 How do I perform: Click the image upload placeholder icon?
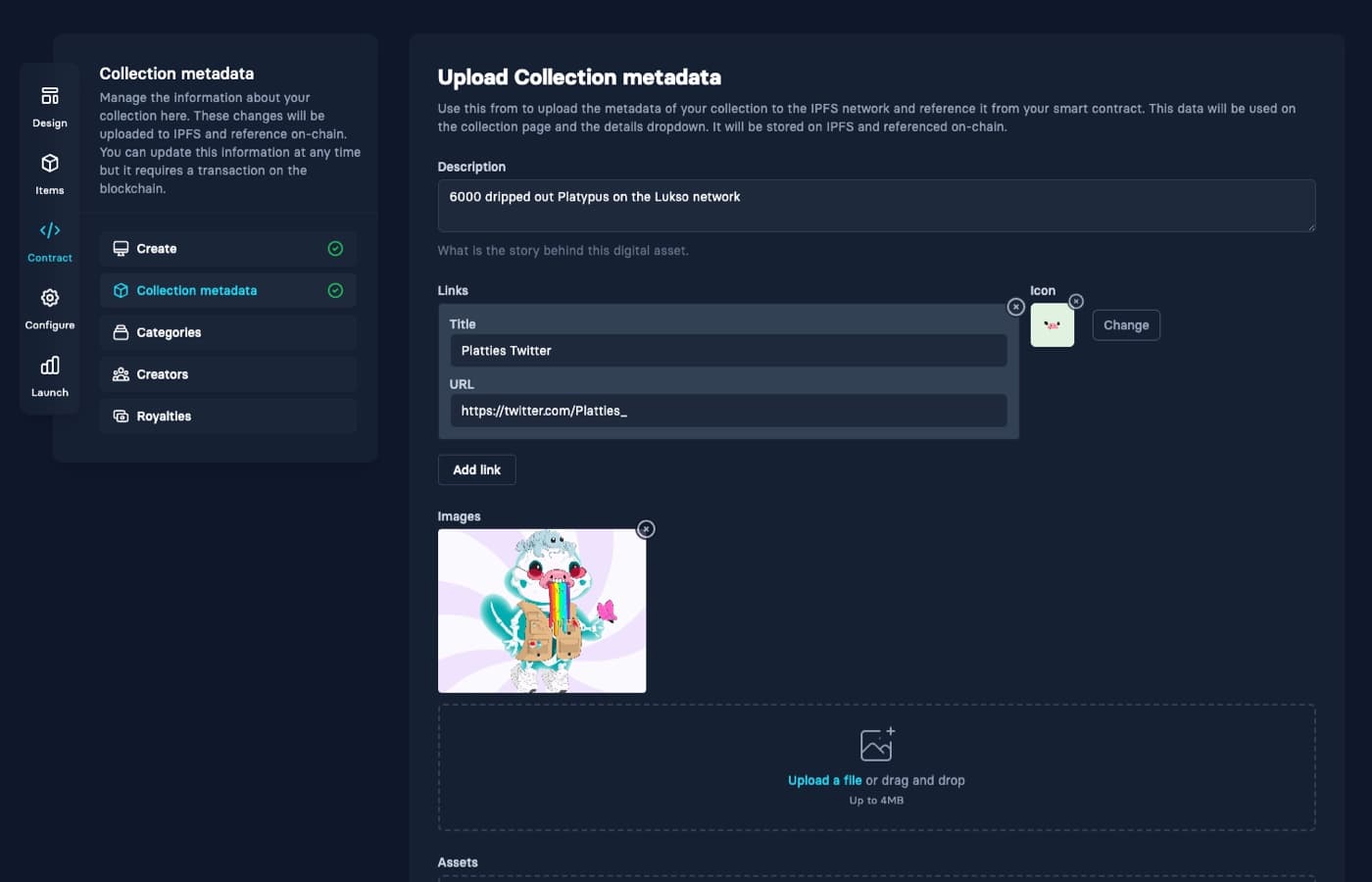click(876, 745)
